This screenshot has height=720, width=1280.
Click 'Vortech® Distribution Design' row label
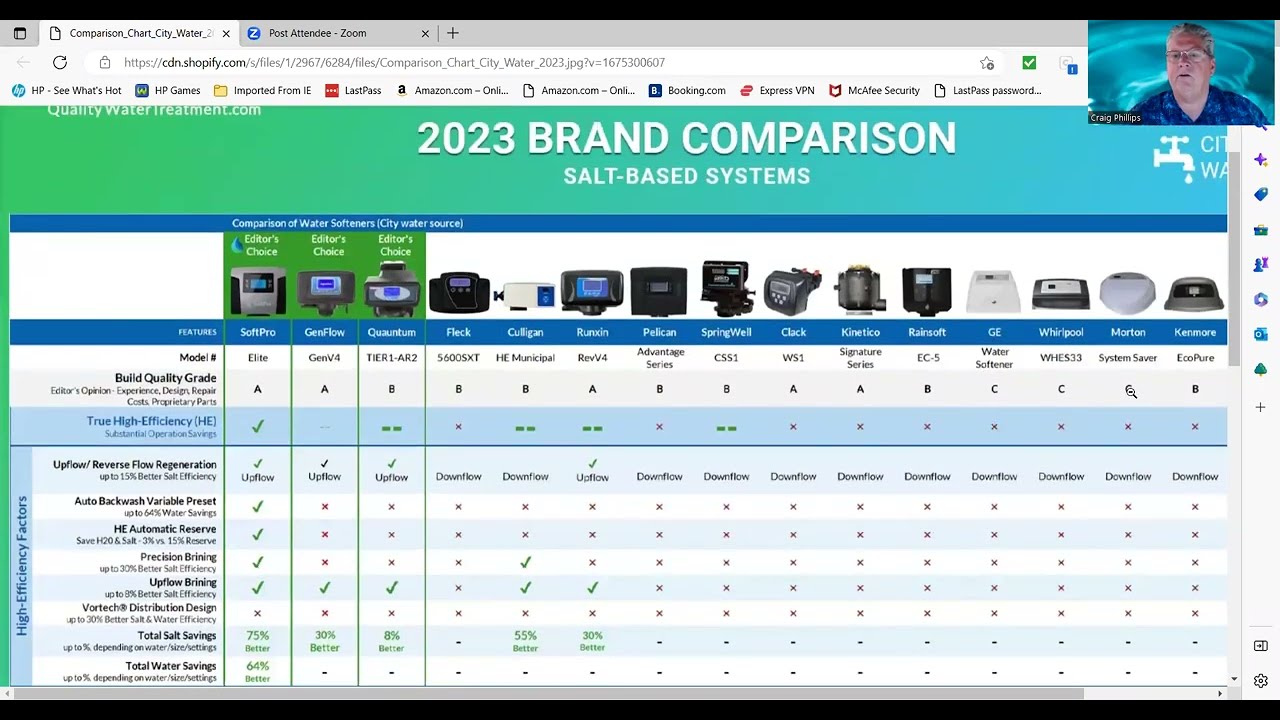point(149,607)
